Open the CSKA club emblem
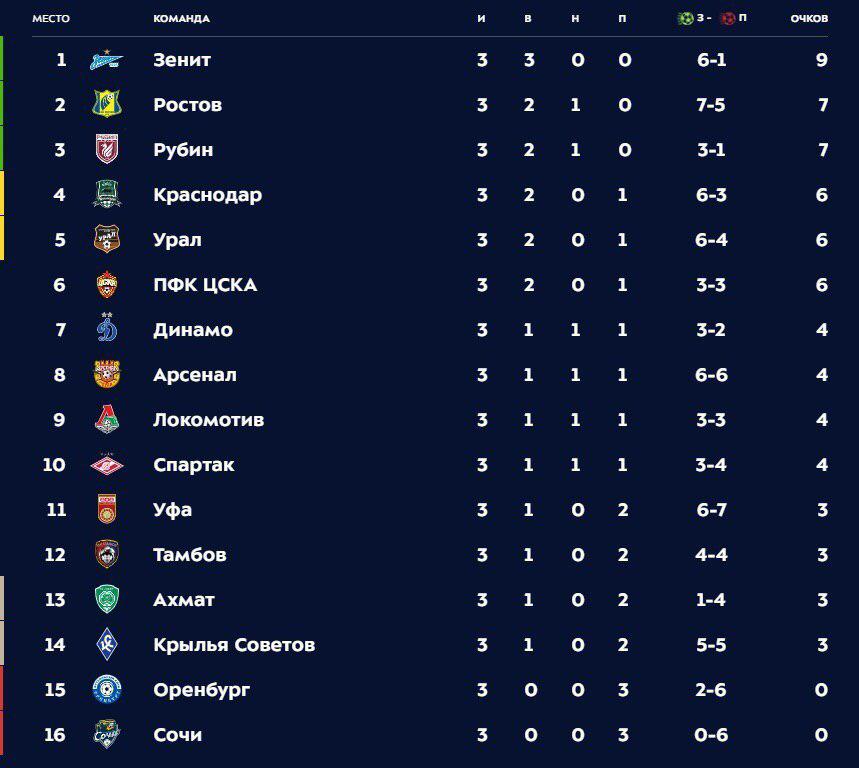This screenshot has height=768, width=859. (107, 284)
